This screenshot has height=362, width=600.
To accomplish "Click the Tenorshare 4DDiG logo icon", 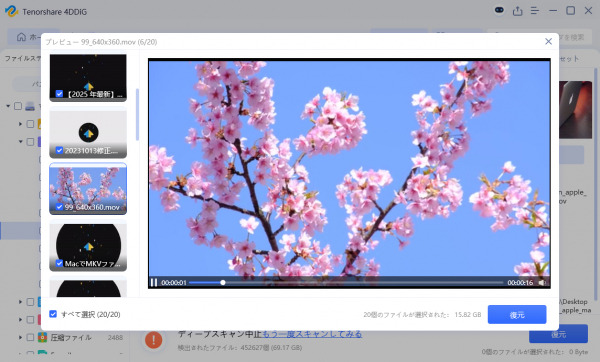I will point(11,11).
